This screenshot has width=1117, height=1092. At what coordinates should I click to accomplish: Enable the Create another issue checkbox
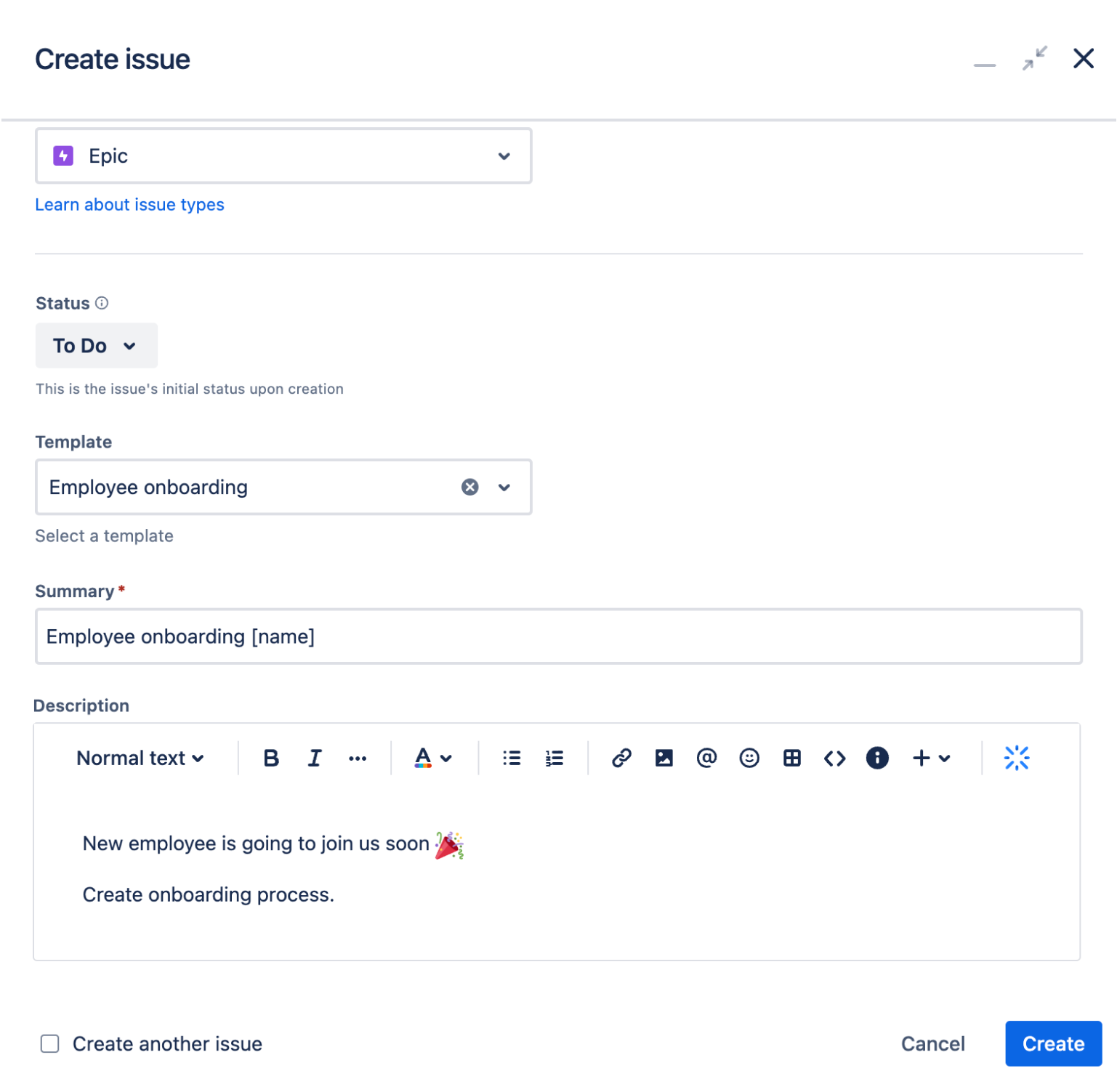tap(49, 1043)
